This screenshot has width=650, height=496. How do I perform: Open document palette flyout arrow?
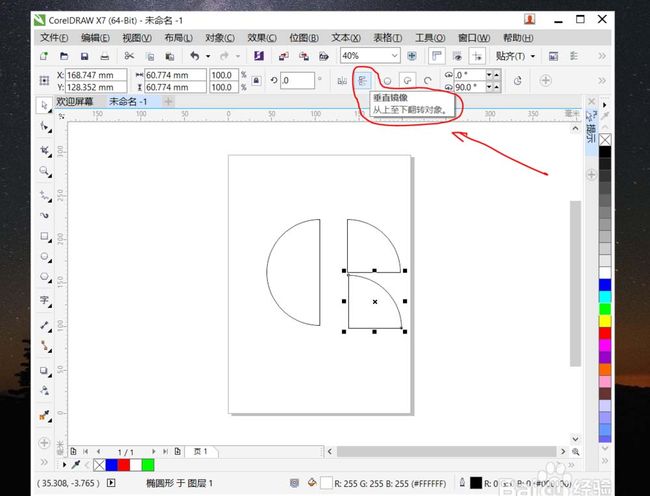[64, 465]
